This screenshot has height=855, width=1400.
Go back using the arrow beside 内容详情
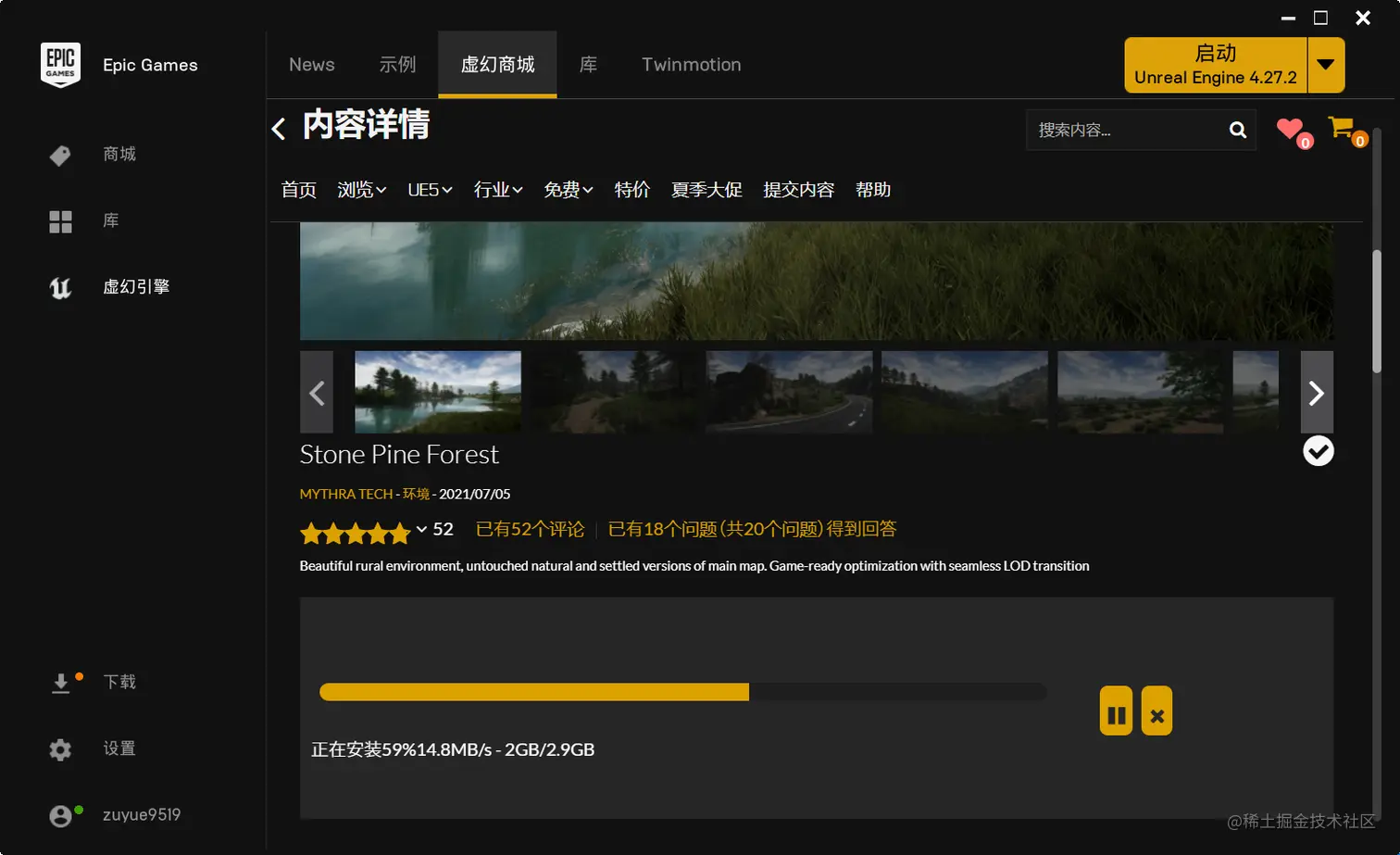point(279,128)
